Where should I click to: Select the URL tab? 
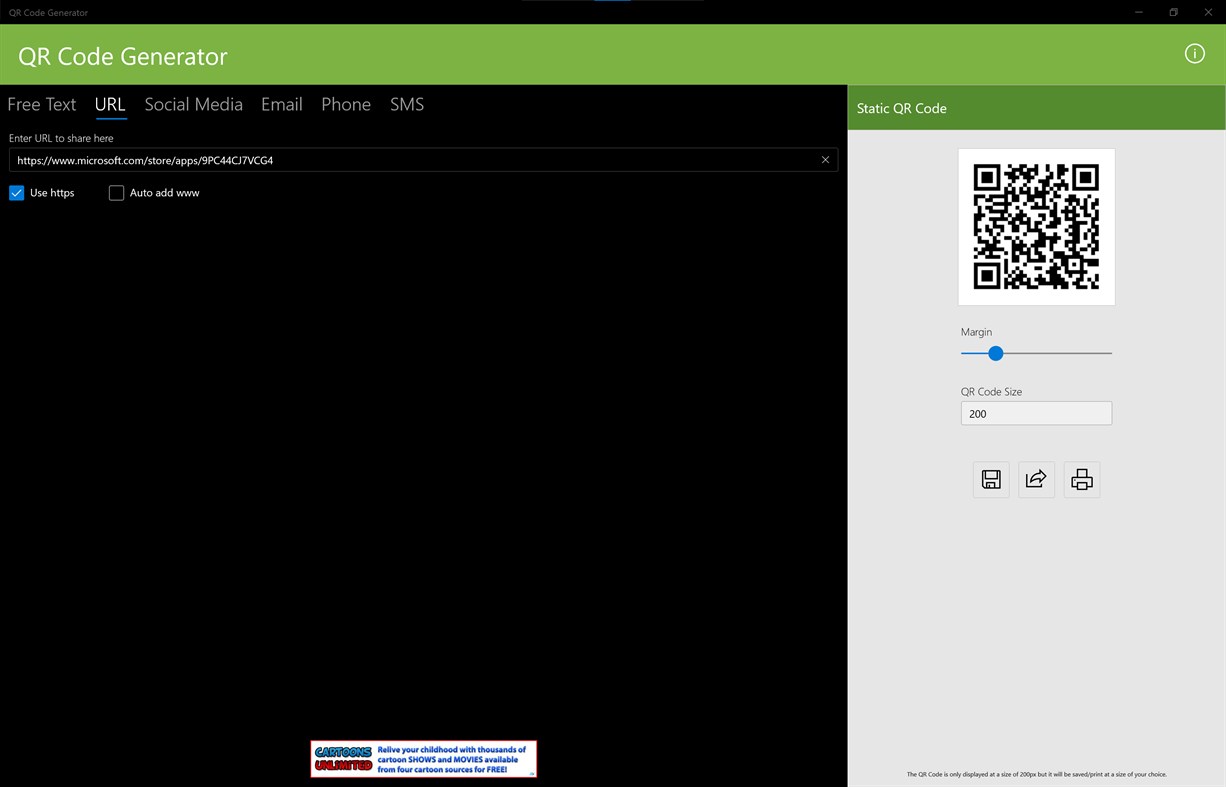pos(110,104)
